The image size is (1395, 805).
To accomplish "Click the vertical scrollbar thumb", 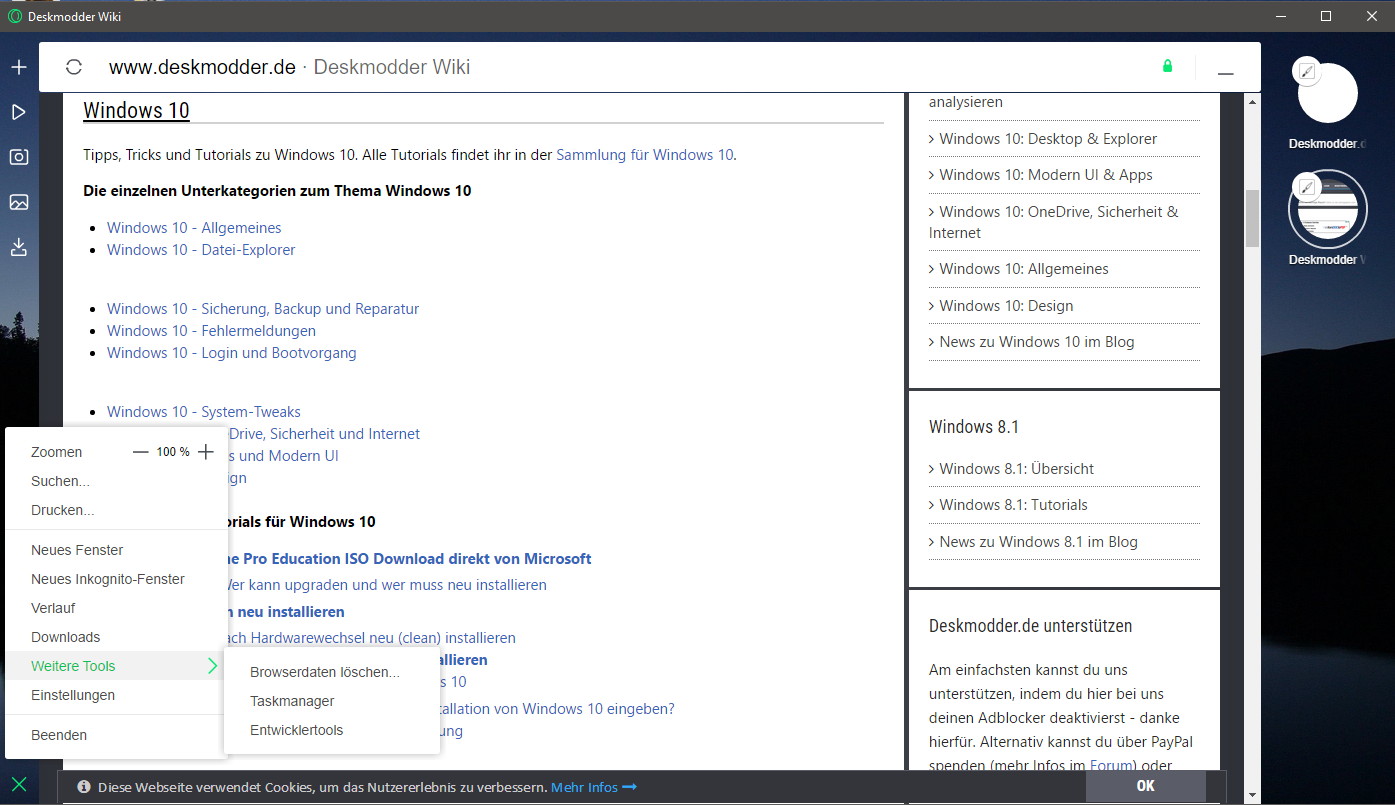I will 1252,218.
